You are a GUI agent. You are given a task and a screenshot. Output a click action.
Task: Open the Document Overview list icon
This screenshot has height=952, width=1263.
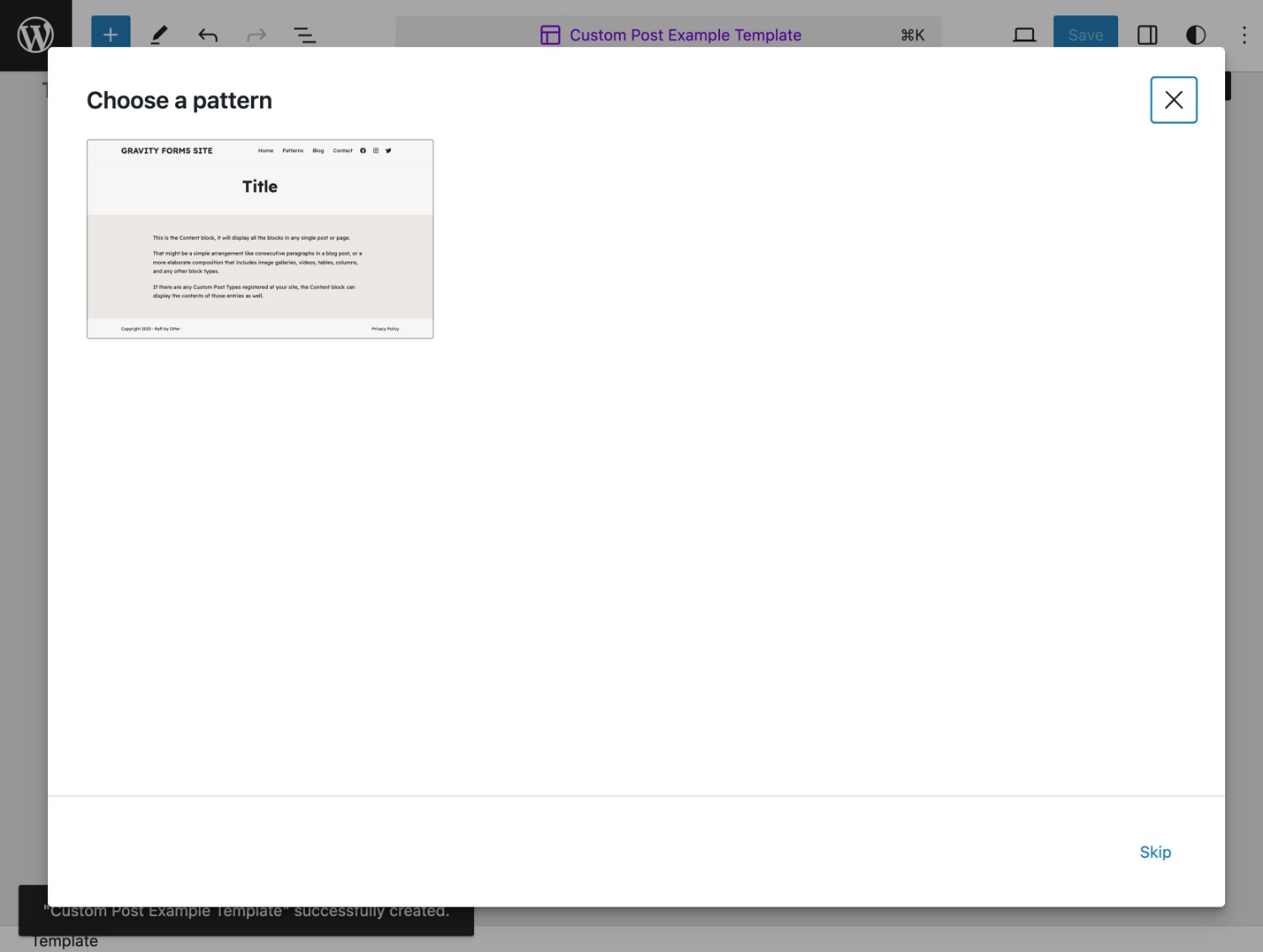[x=305, y=35]
